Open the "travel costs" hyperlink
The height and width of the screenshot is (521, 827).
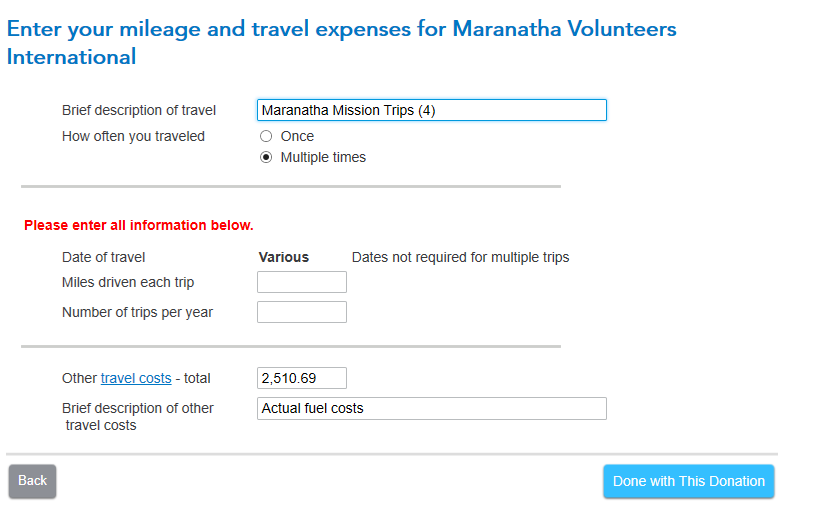pos(136,378)
